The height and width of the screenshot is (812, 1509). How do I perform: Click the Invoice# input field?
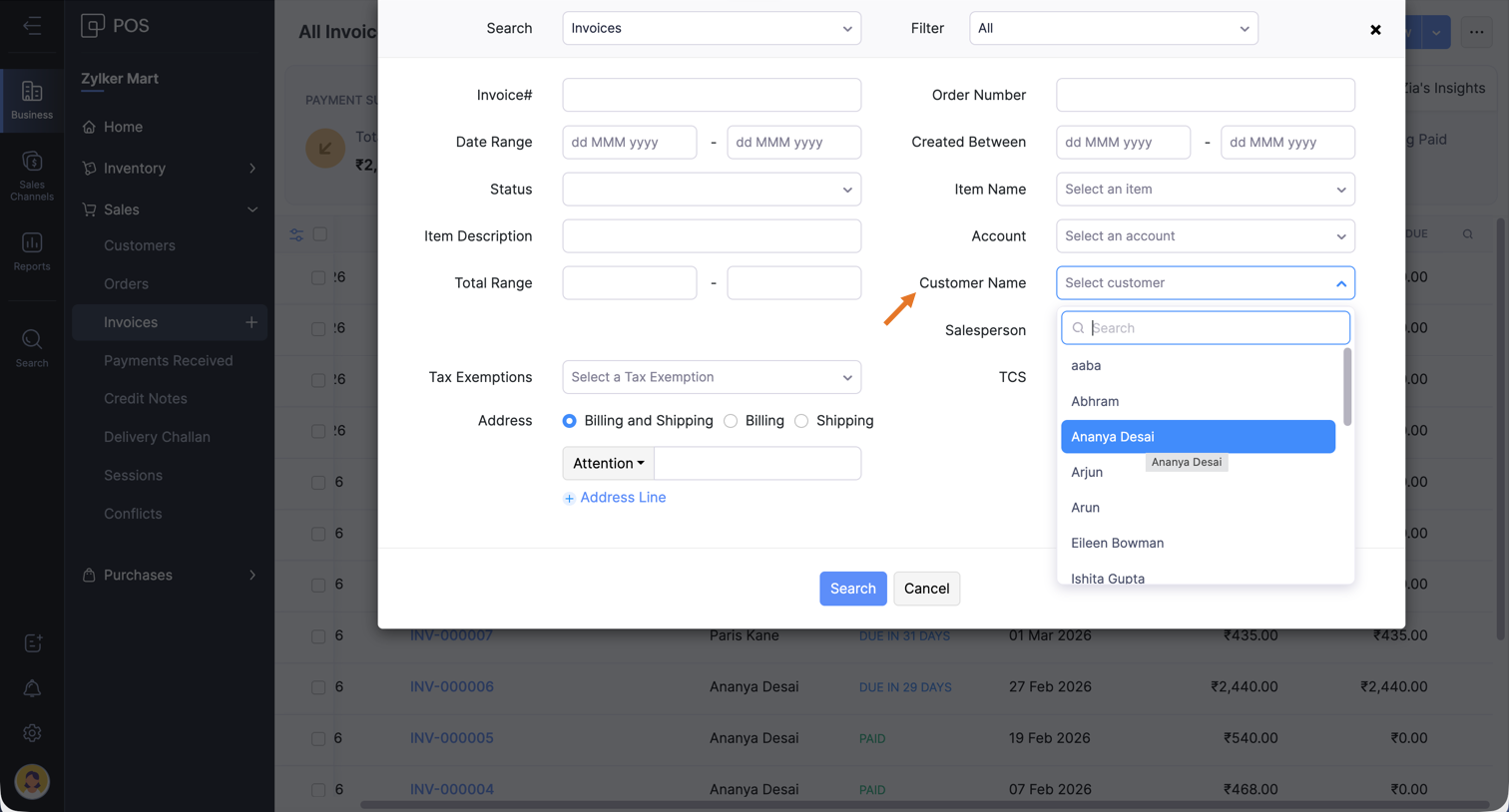pos(712,95)
